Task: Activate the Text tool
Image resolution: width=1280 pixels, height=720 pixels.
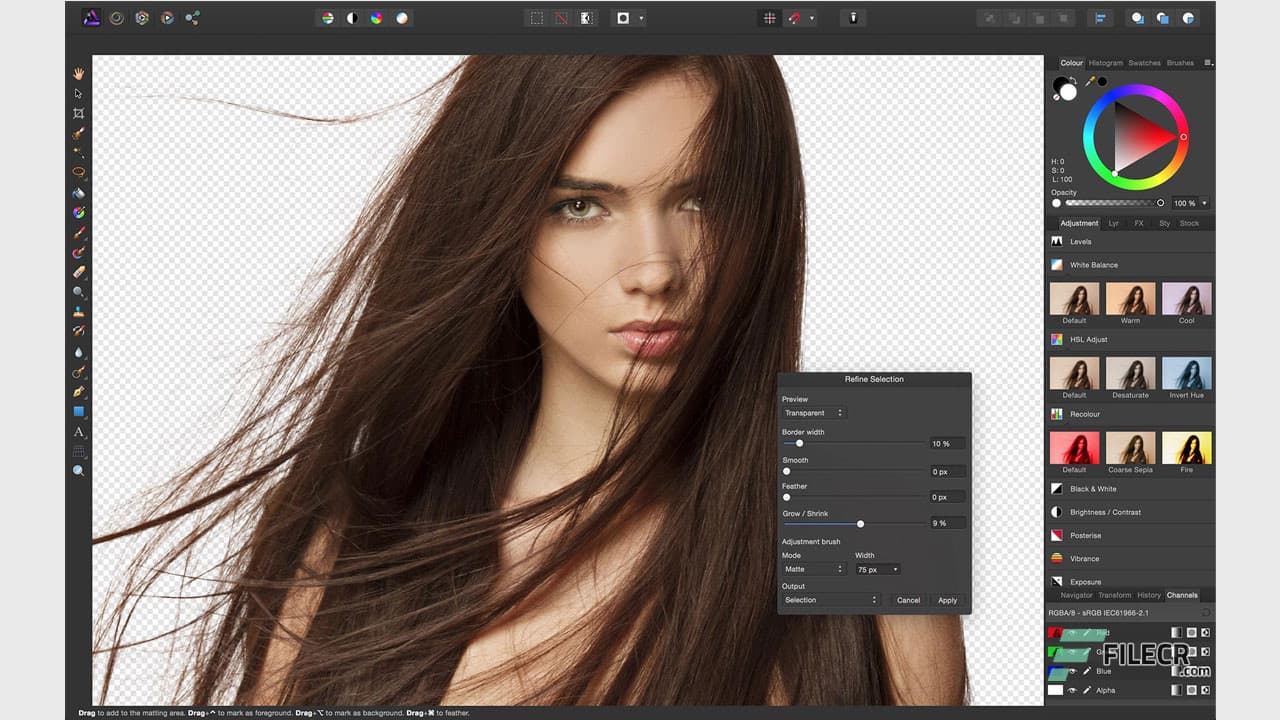Action: [x=78, y=431]
